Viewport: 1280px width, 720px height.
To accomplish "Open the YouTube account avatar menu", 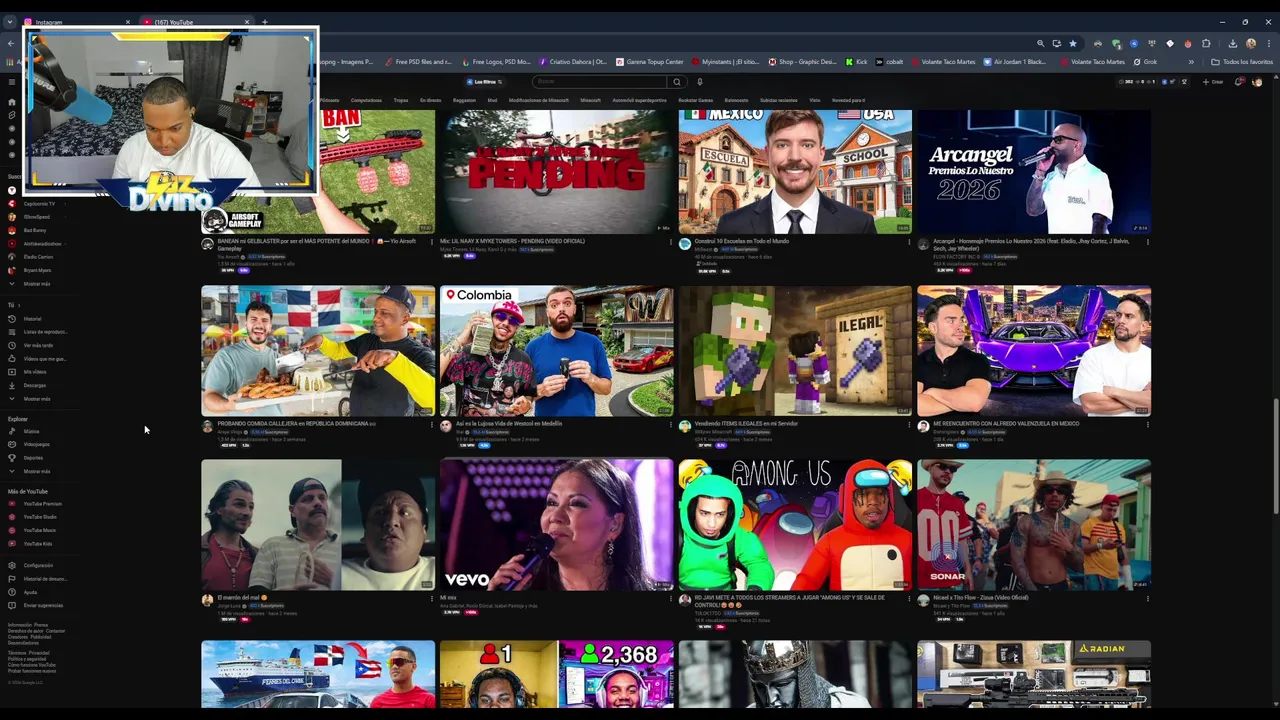I will point(1257,82).
